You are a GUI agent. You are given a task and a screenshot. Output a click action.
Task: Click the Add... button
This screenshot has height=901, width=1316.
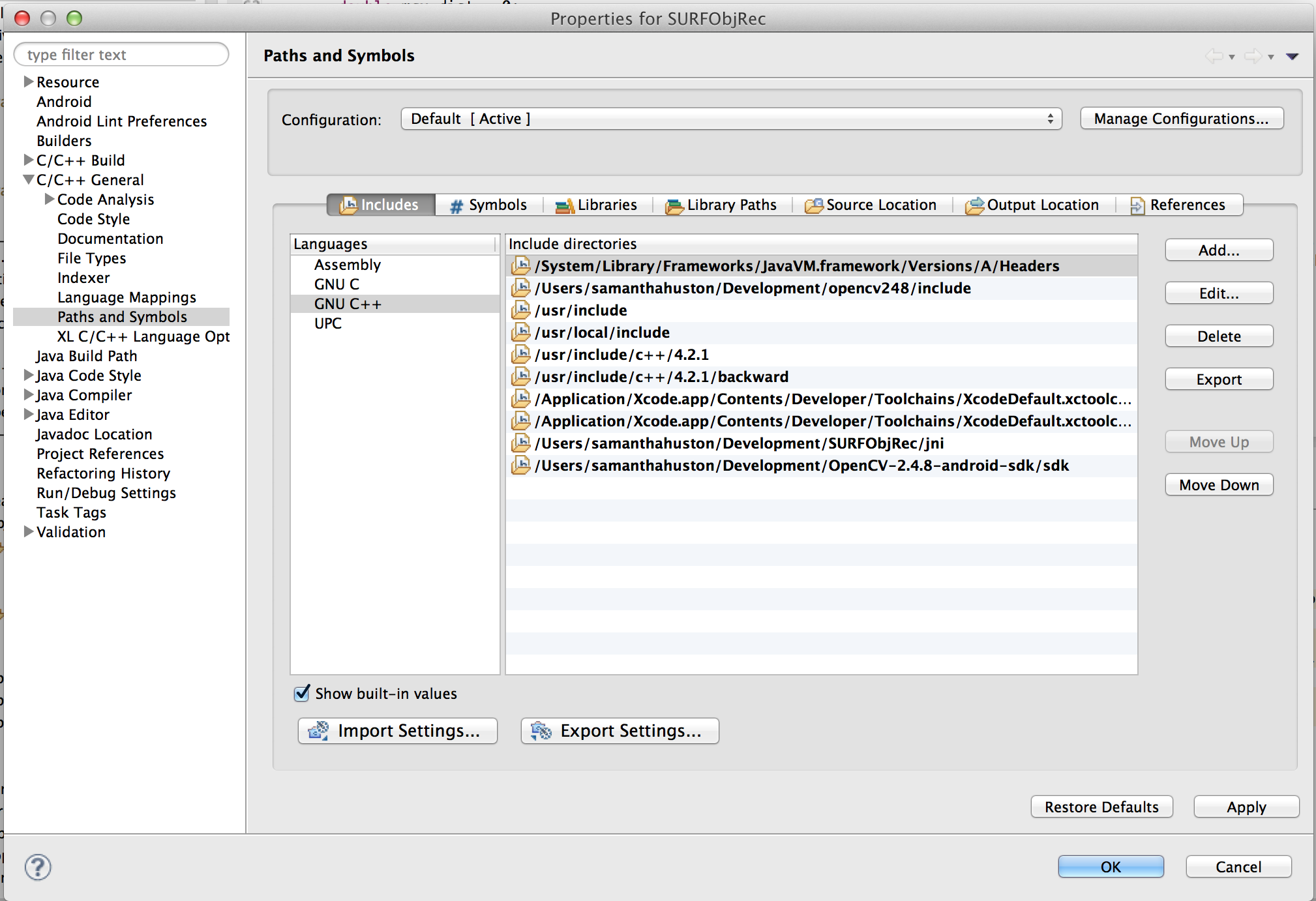coord(1219,250)
